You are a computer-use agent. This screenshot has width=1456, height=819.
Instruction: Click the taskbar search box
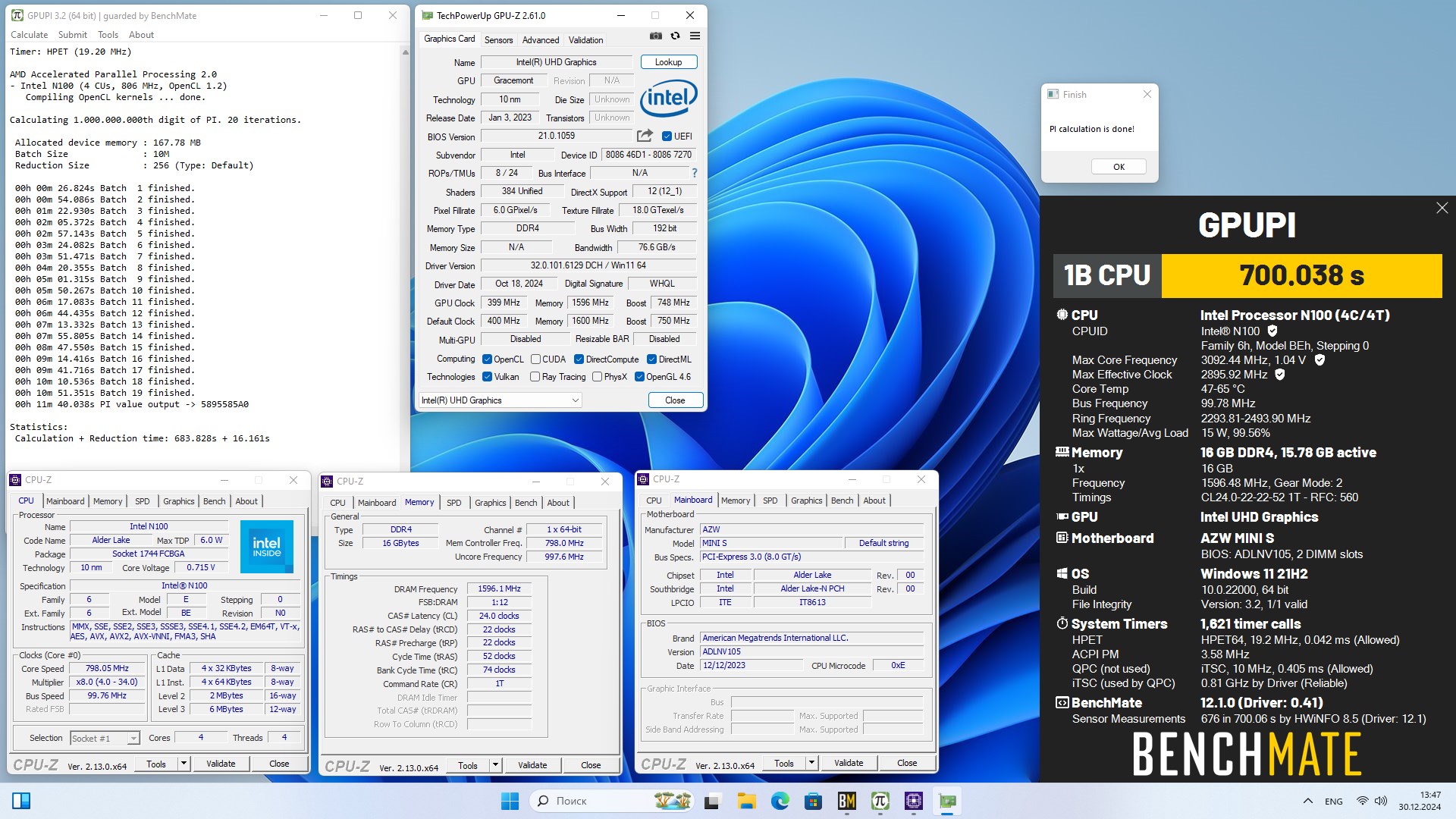point(613,801)
